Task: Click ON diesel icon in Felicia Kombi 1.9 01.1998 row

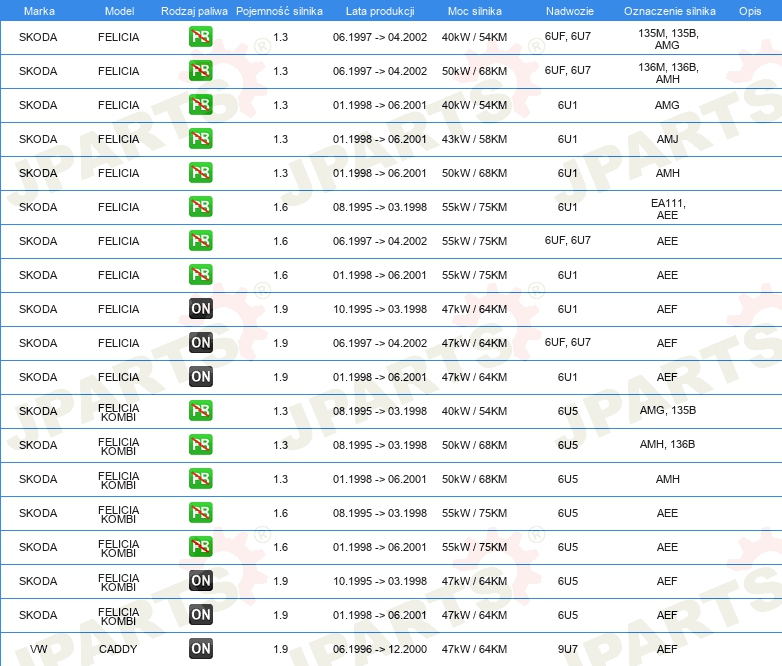Action: coord(200,614)
